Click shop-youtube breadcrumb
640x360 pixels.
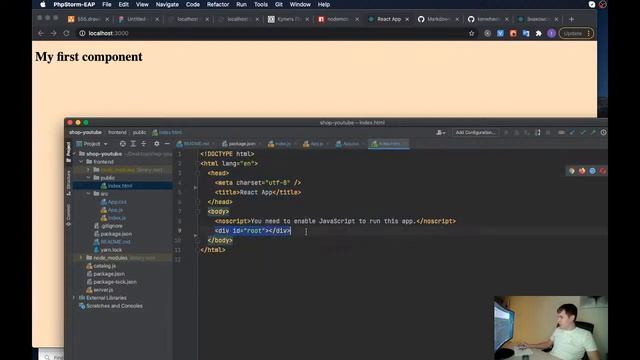coord(85,132)
